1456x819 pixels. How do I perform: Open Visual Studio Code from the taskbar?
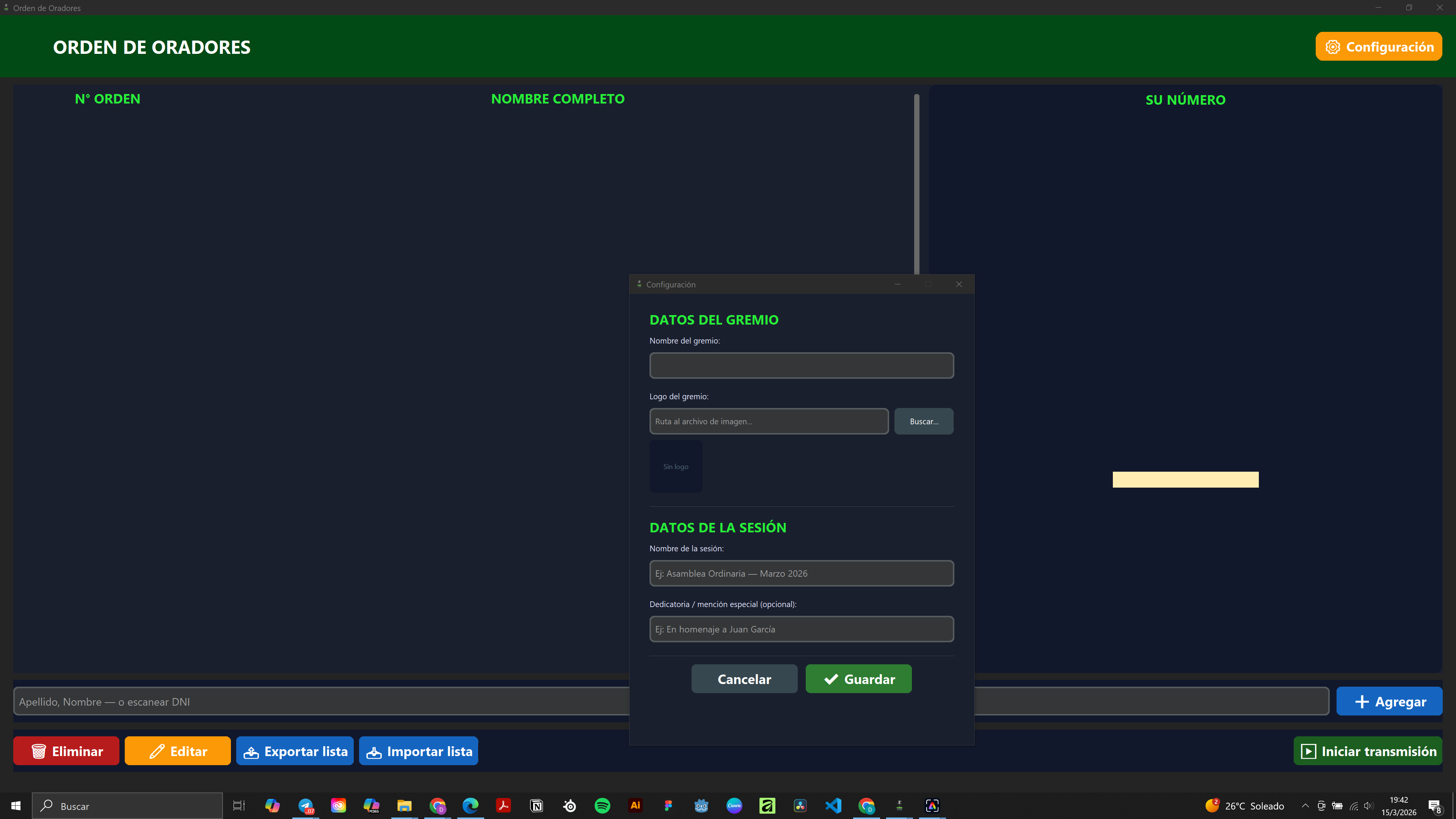(x=833, y=805)
